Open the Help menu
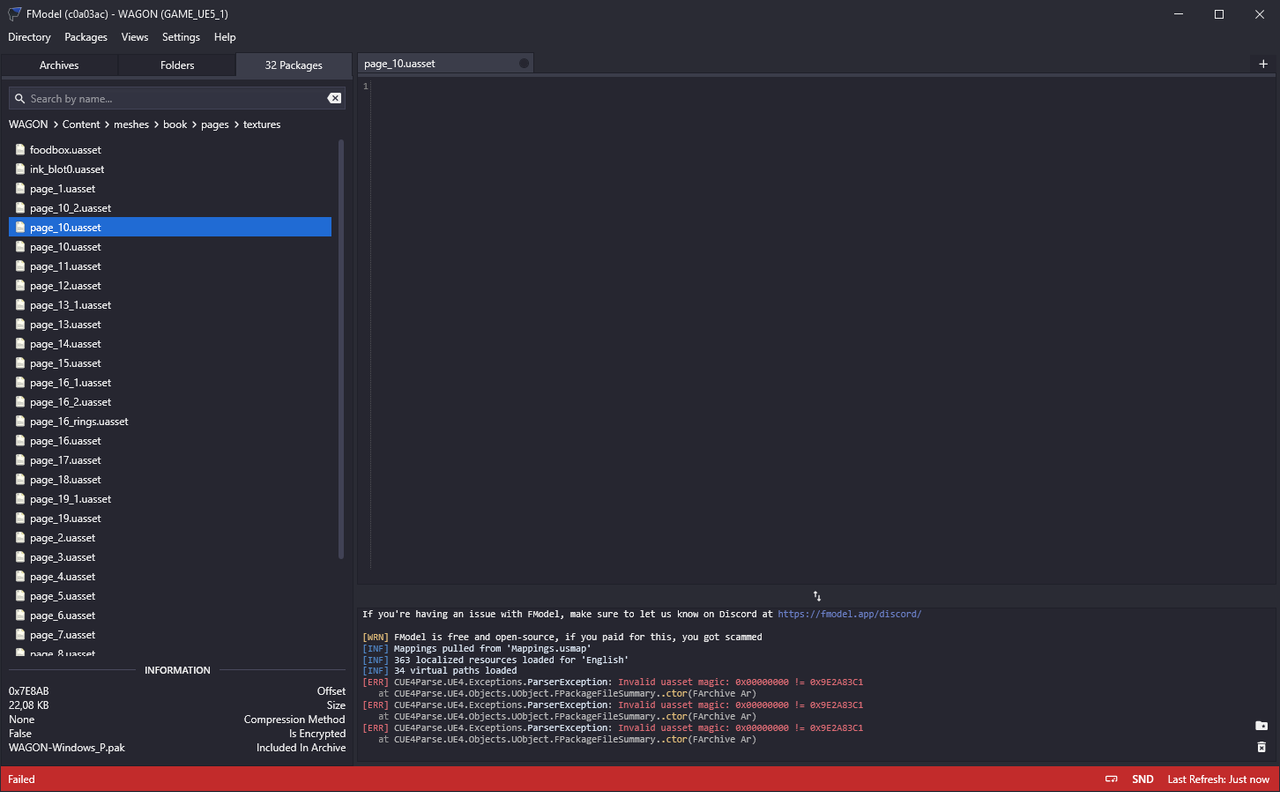This screenshot has width=1280, height=792. tap(225, 37)
